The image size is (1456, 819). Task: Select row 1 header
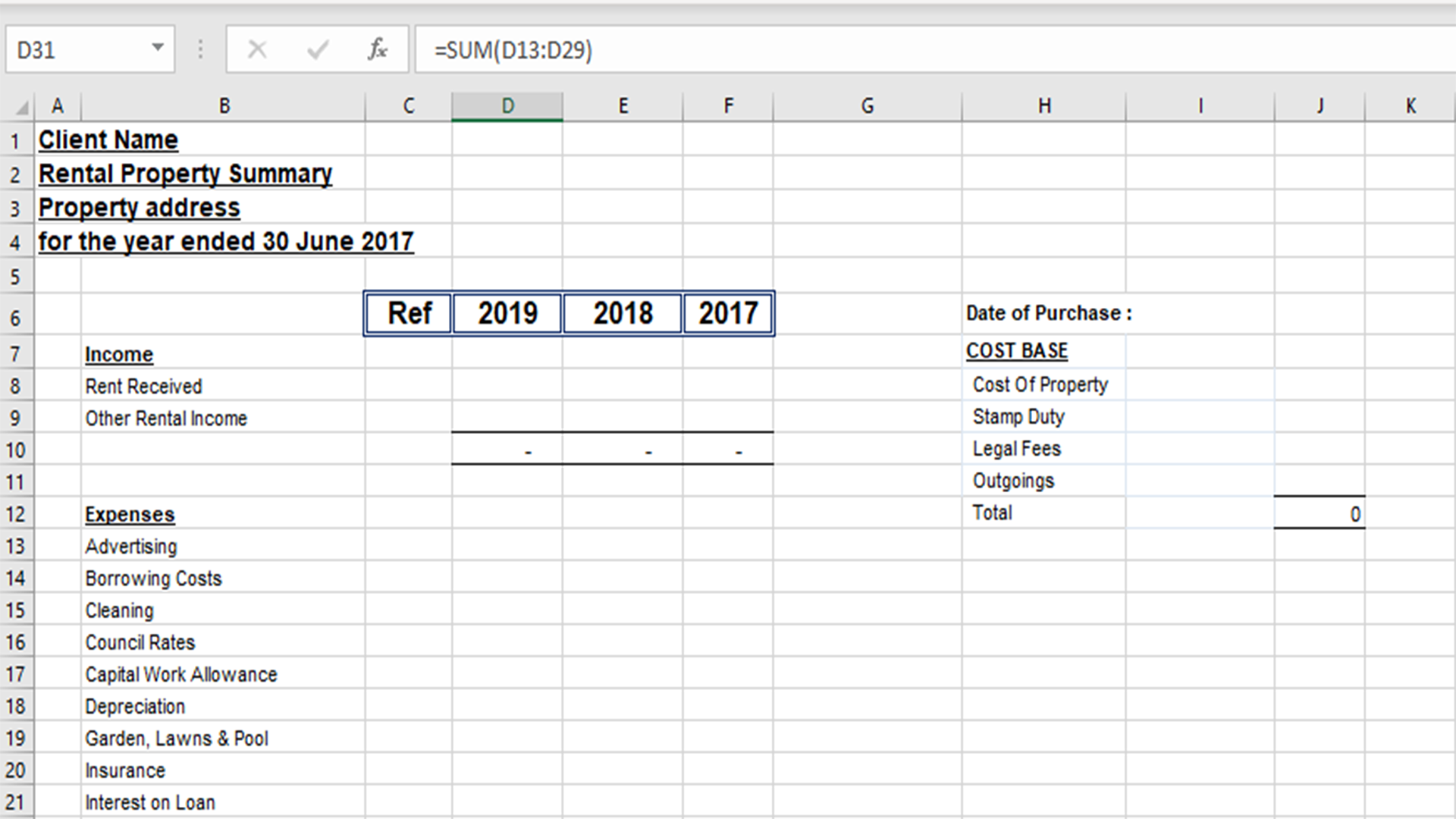click(17, 141)
